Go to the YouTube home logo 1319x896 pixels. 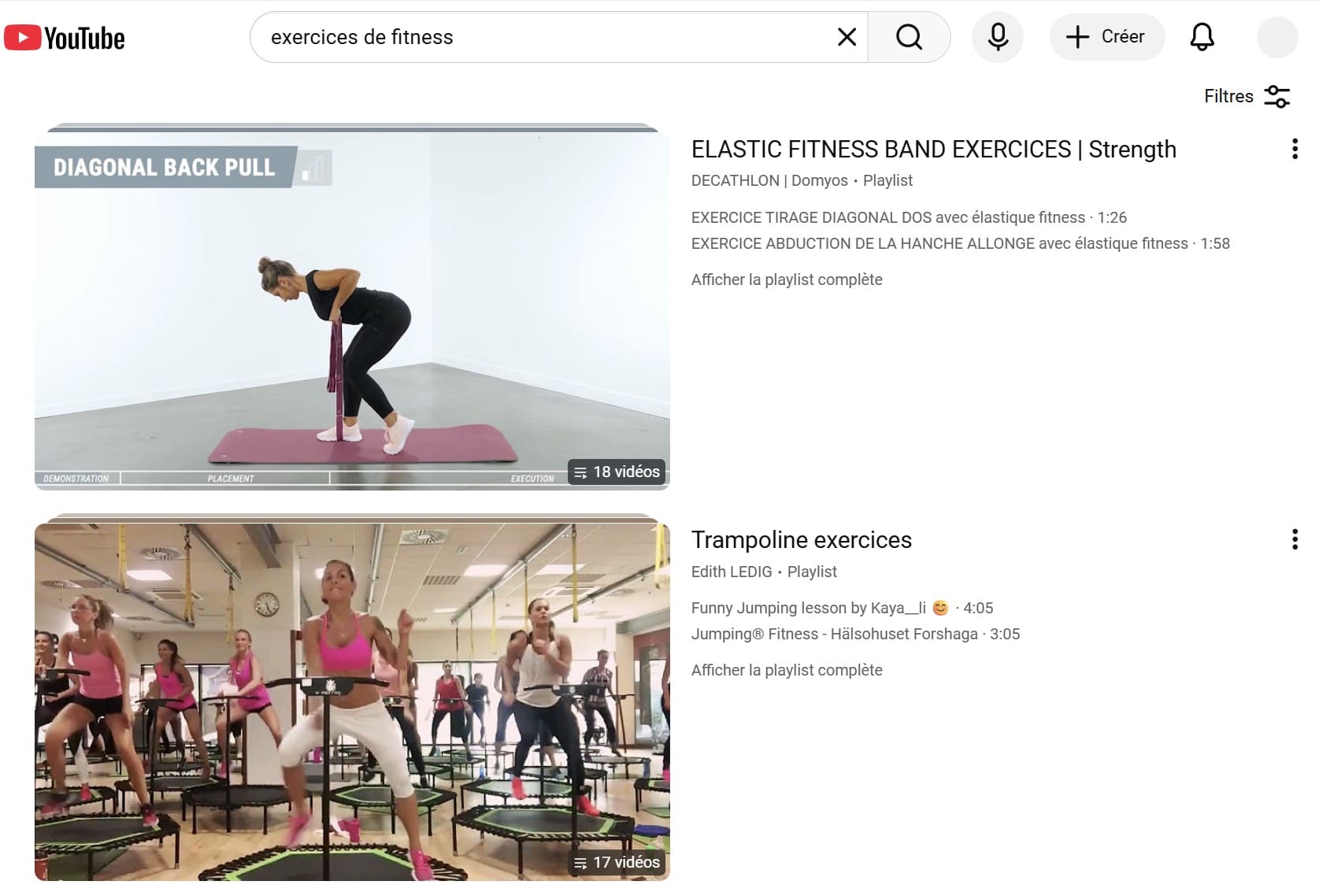click(65, 38)
